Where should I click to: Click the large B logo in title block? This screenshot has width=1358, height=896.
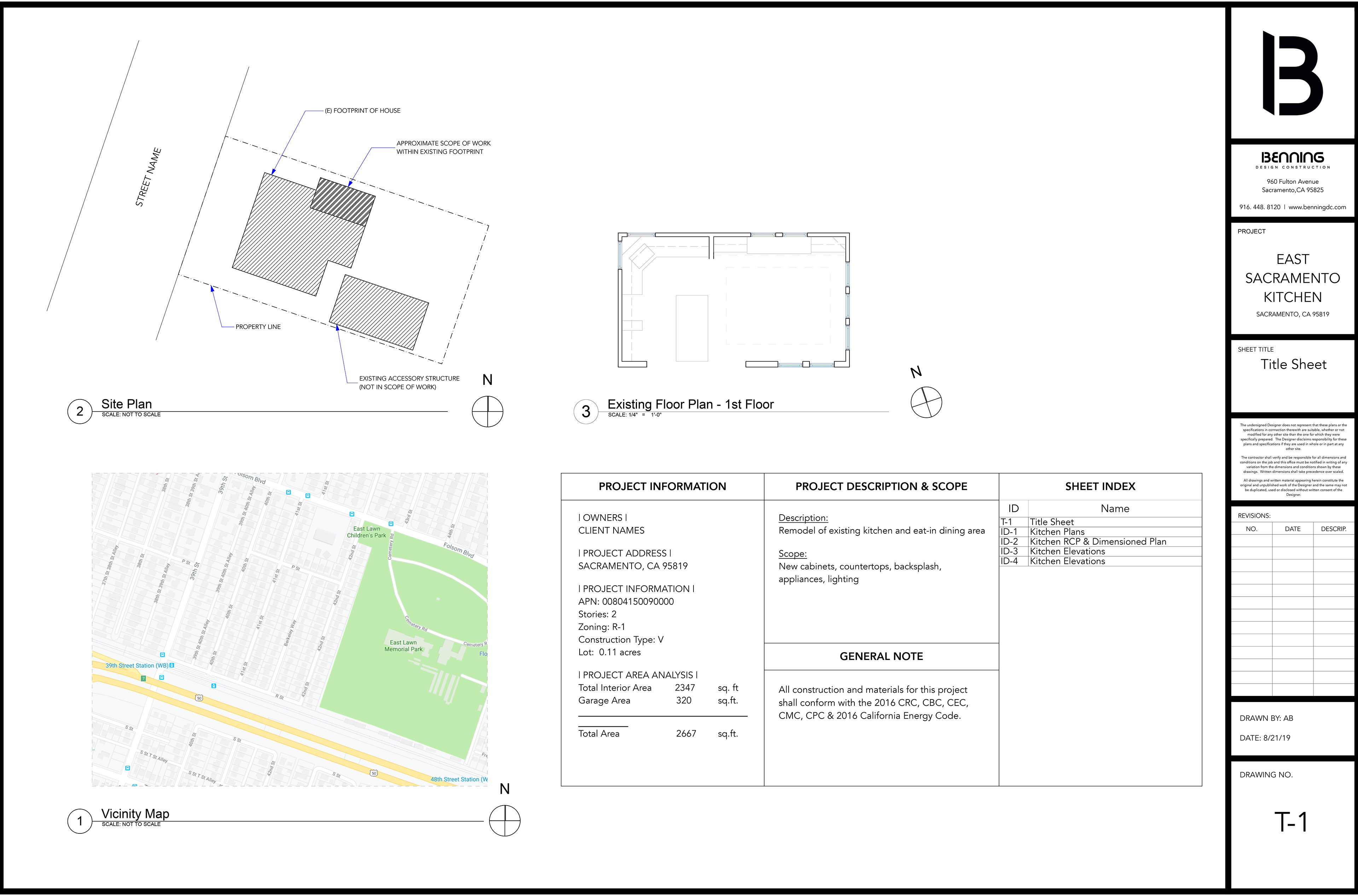pyautogui.click(x=1292, y=73)
